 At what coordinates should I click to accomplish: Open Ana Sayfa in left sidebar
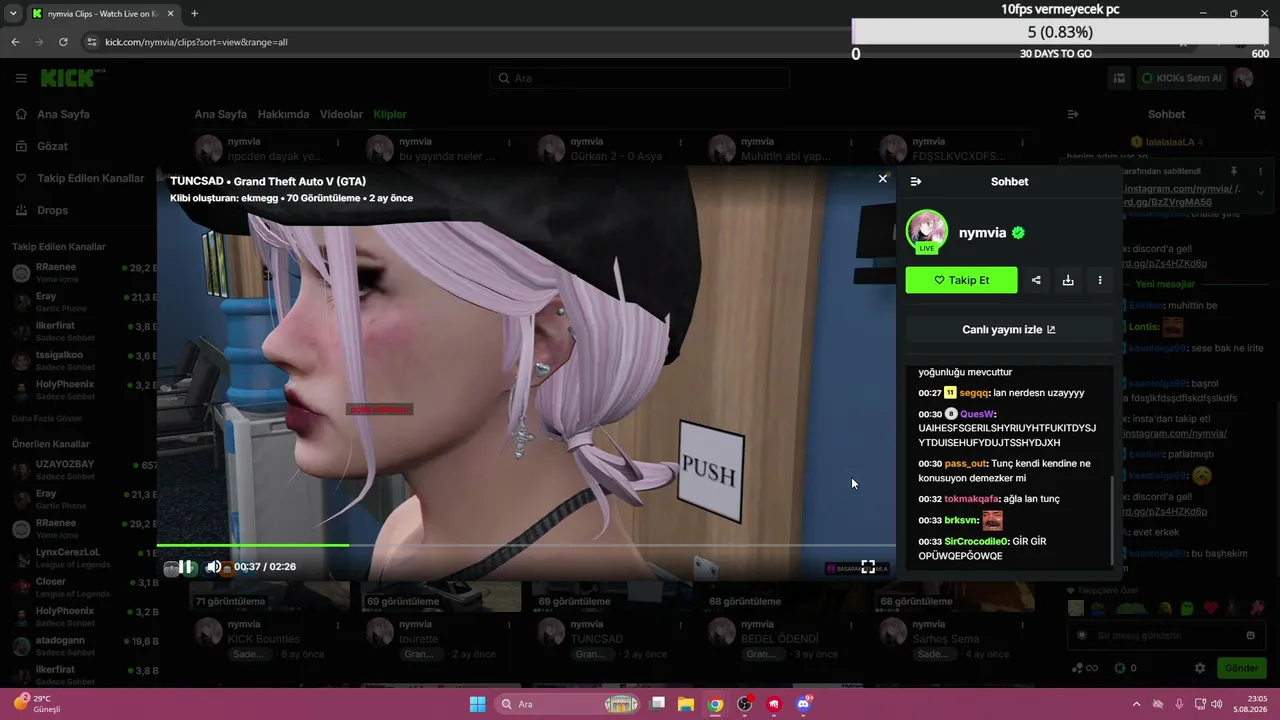tap(63, 114)
